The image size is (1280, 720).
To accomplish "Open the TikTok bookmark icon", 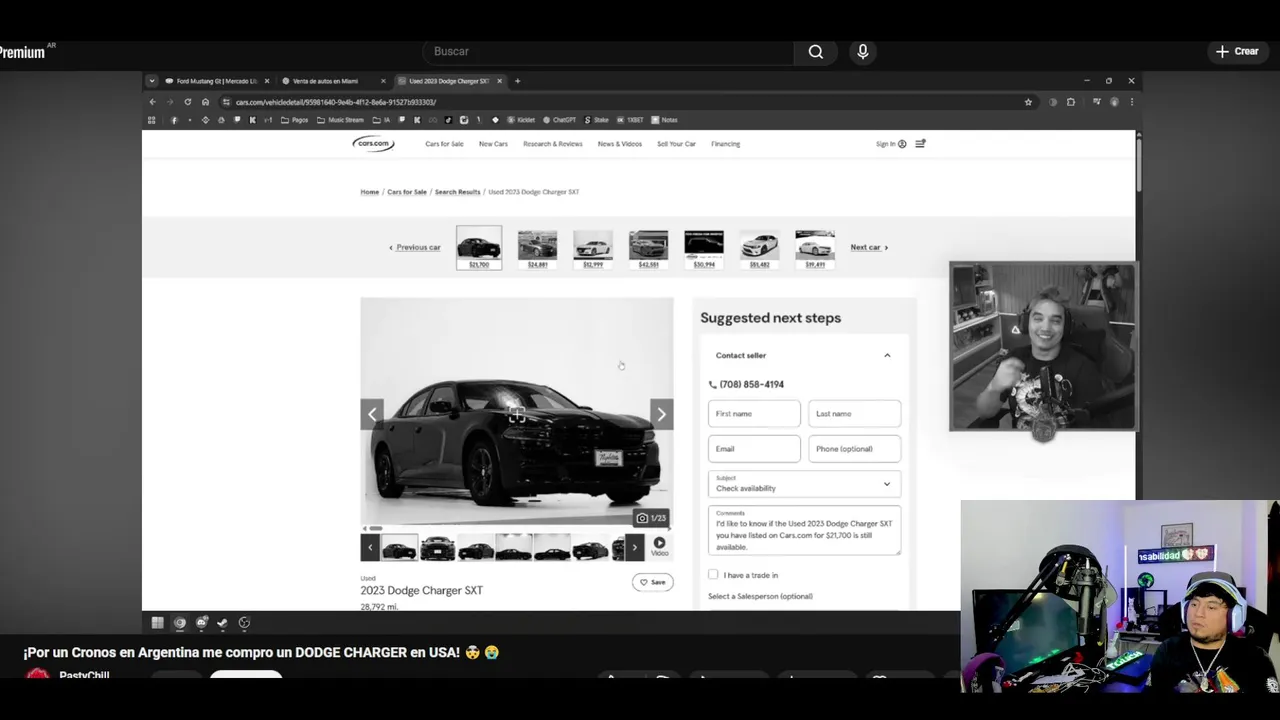I will pos(448,120).
